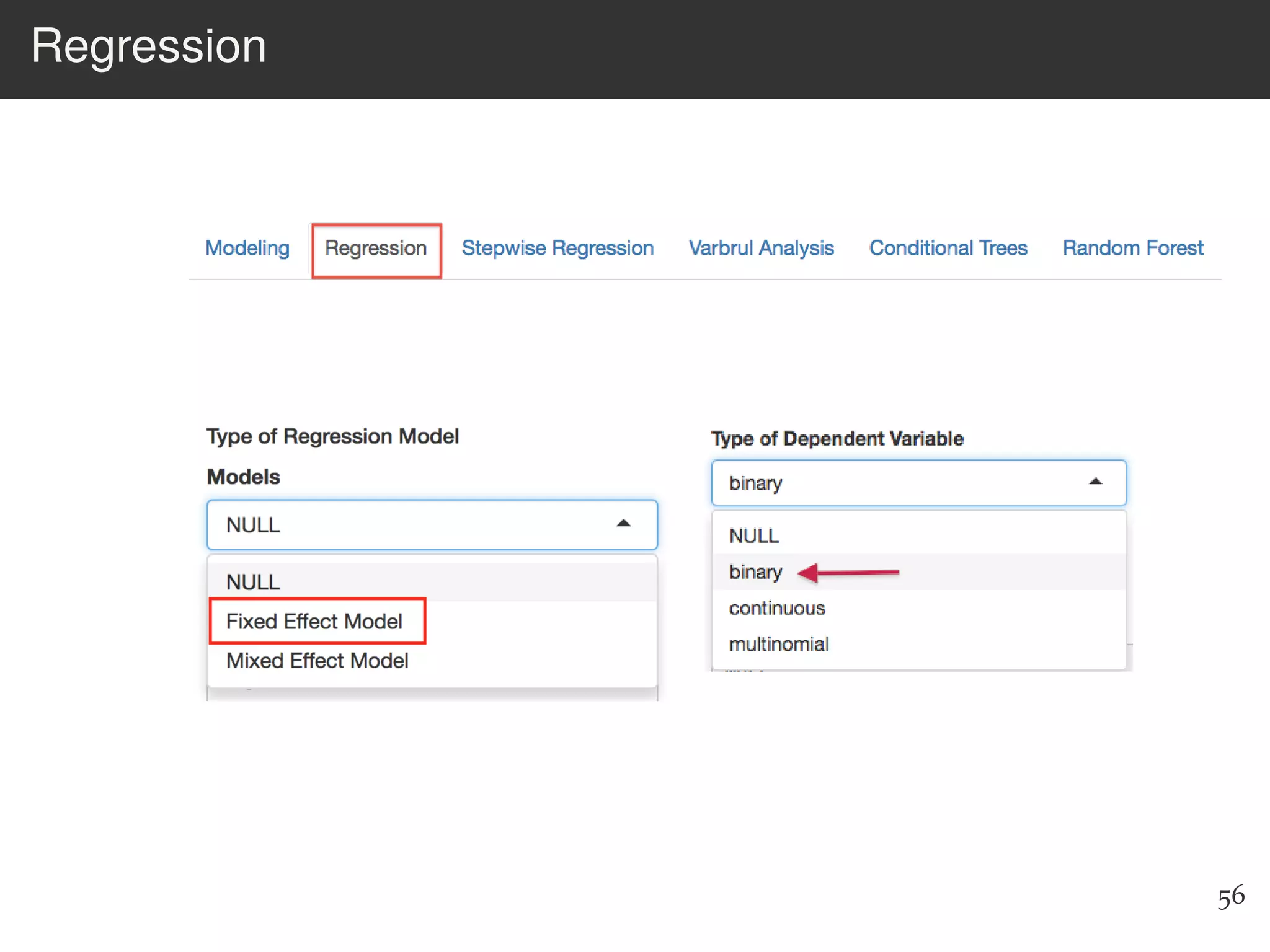1270x952 pixels.
Task: Choose NULL in Models list
Action: [253, 581]
